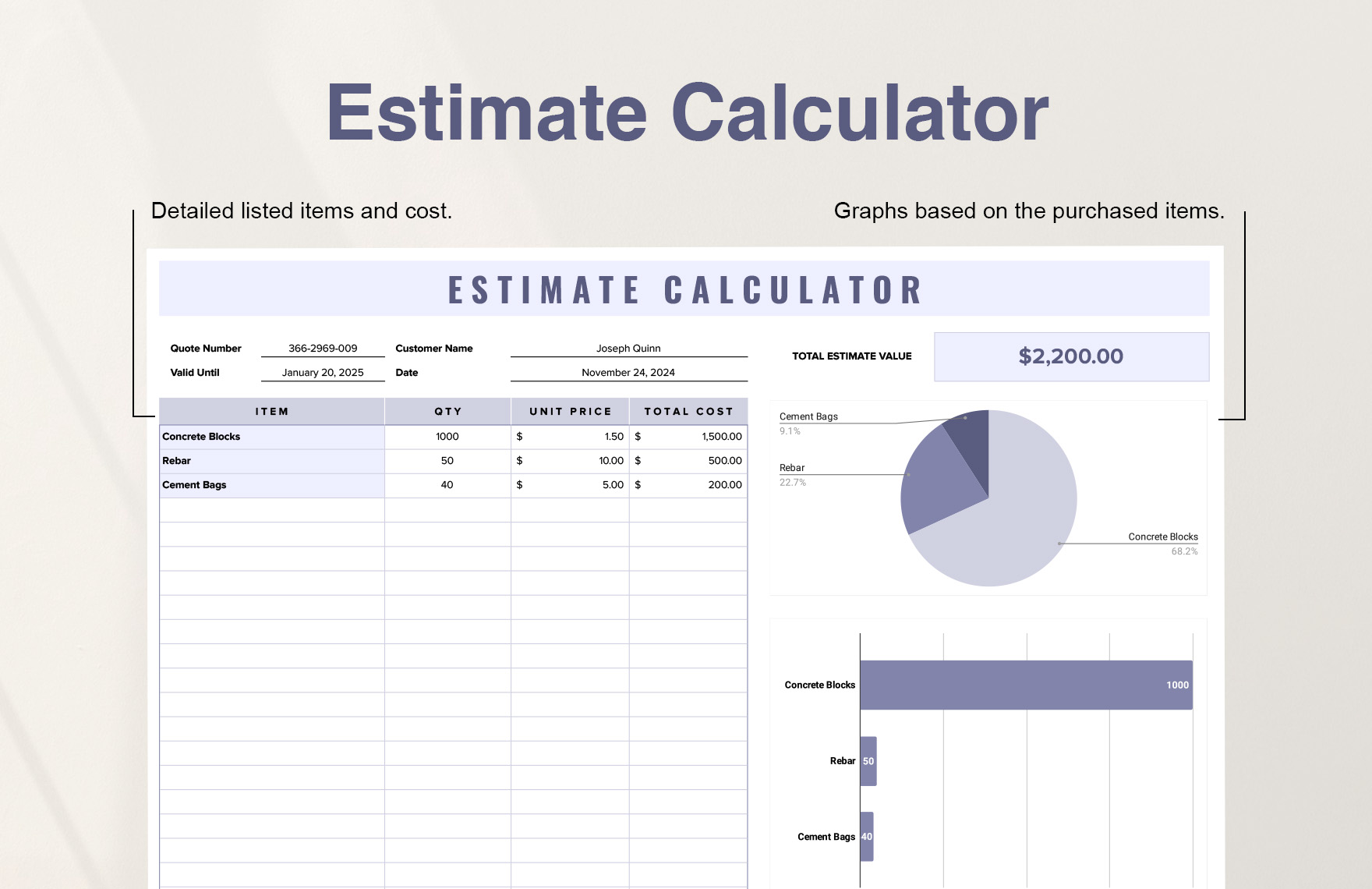
Task: Select the Concrete Blocks item cell
Action: pyautogui.click(x=272, y=437)
